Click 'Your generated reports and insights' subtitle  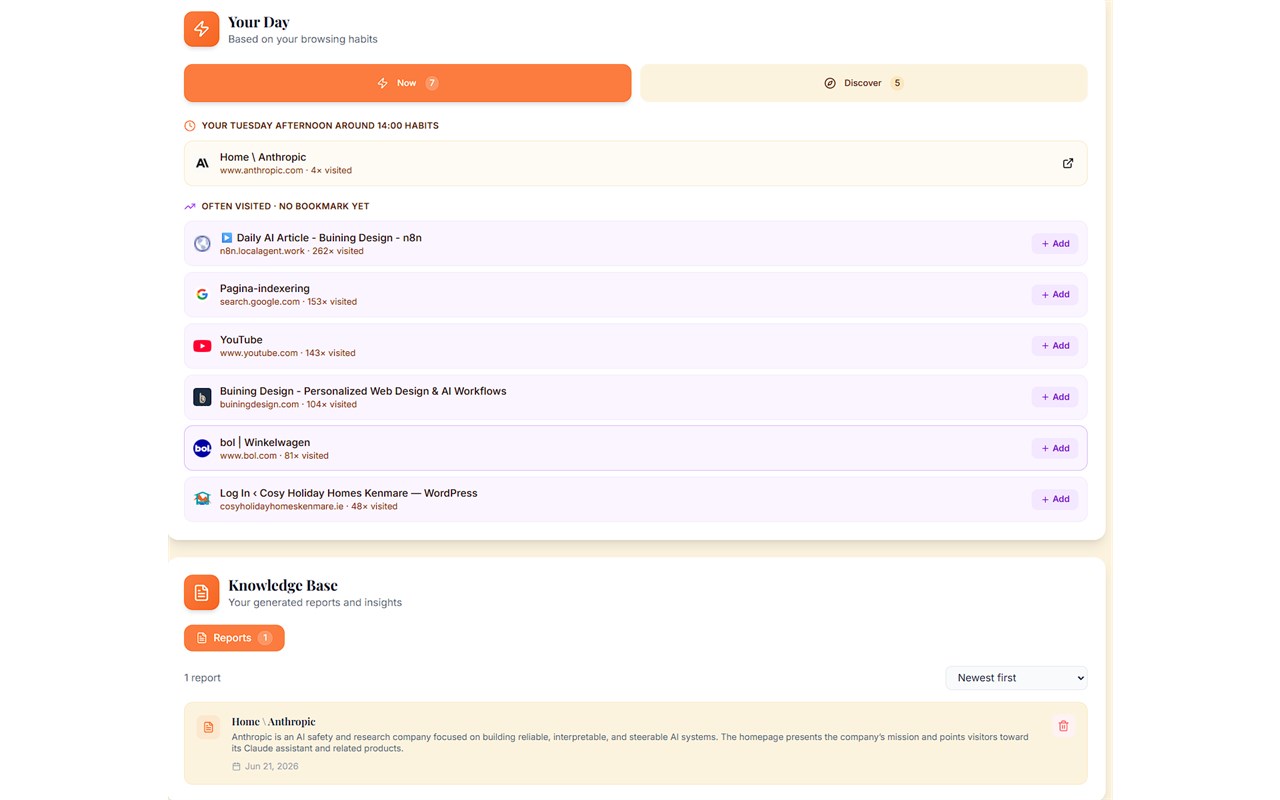(315, 603)
